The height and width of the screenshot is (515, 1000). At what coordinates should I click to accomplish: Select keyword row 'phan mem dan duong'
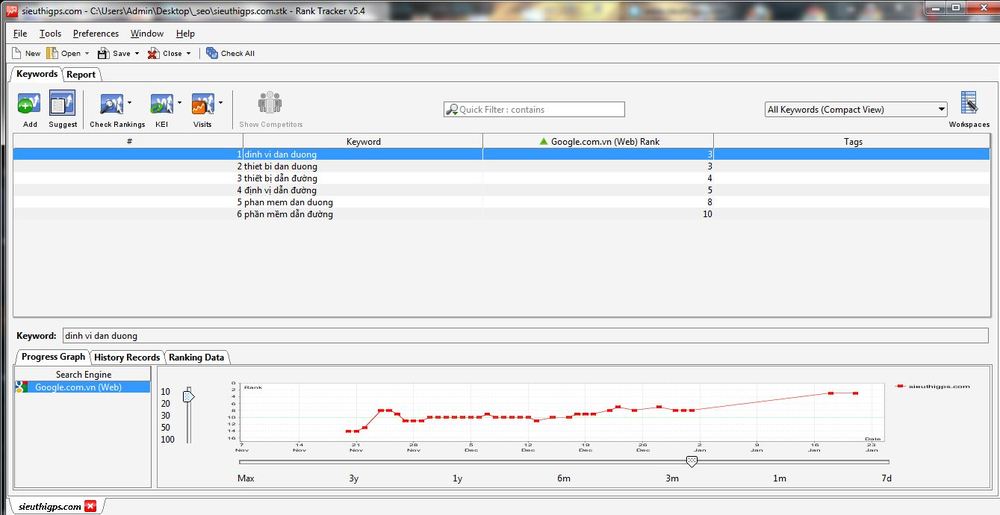coord(501,202)
